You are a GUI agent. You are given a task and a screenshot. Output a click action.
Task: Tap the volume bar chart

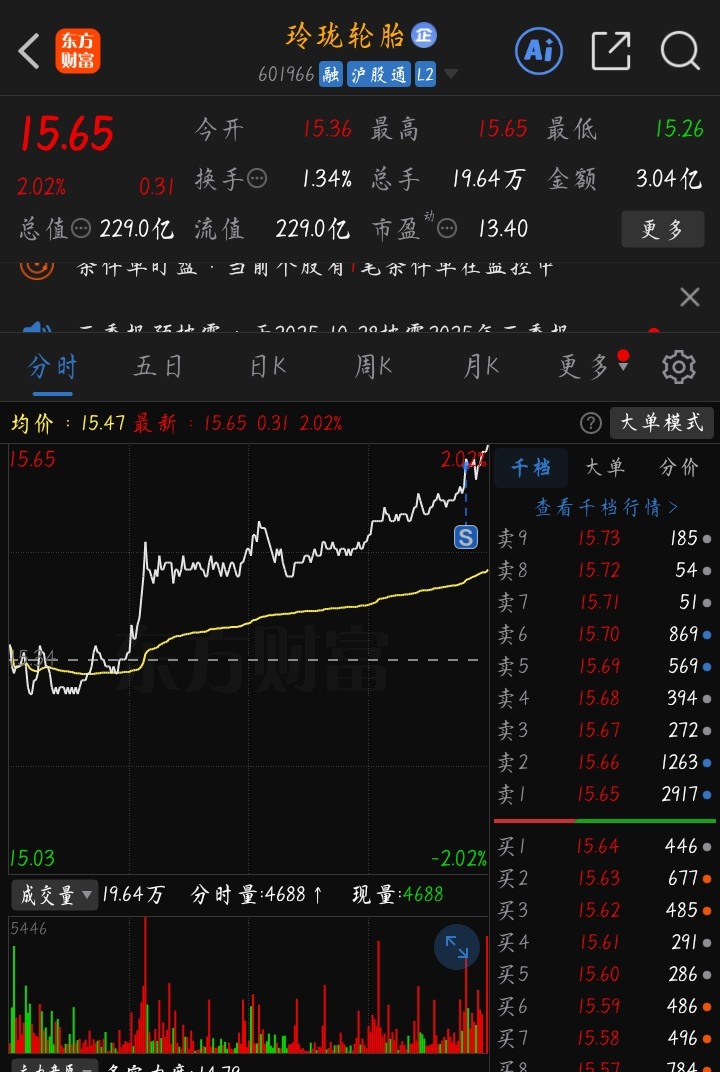[x=249, y=984]
